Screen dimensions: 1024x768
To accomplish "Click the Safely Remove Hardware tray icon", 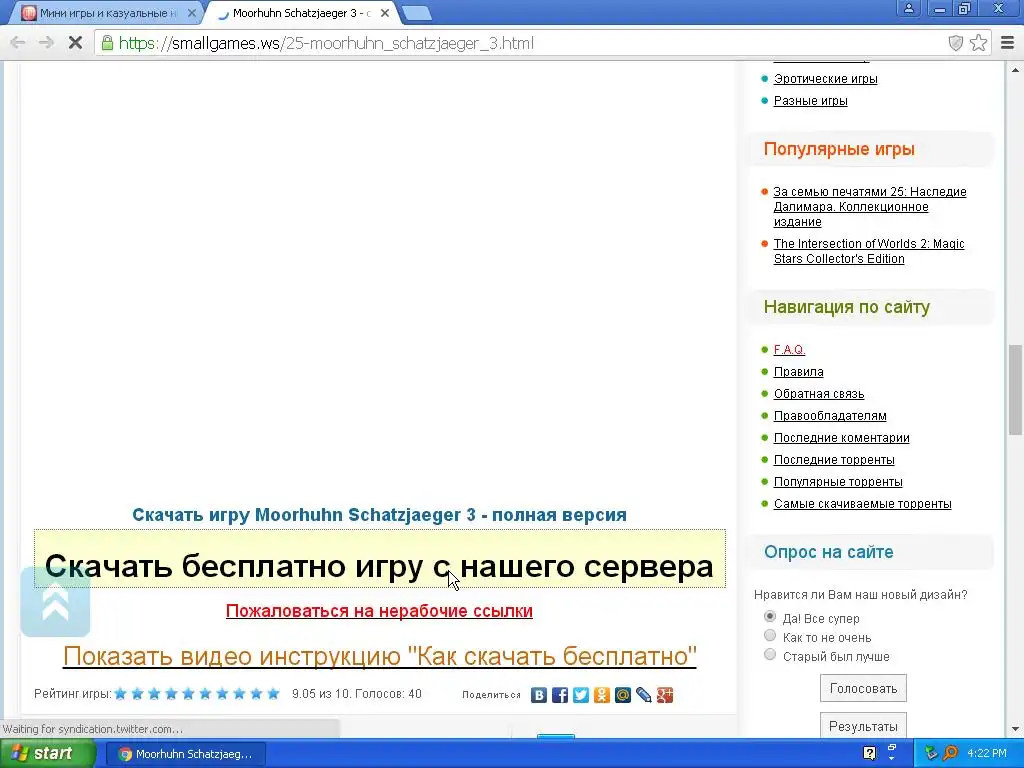I will tap(931, 753).
